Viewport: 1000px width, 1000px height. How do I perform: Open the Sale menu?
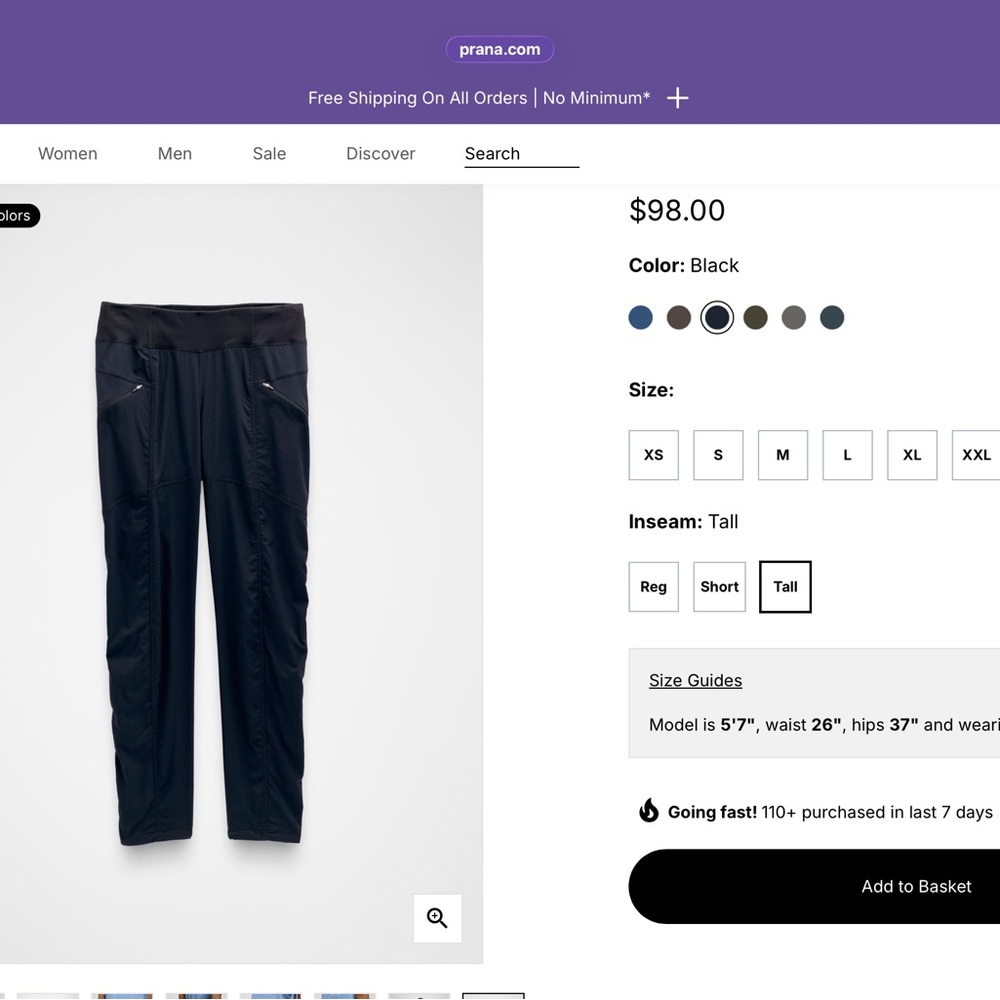[269, 154]
